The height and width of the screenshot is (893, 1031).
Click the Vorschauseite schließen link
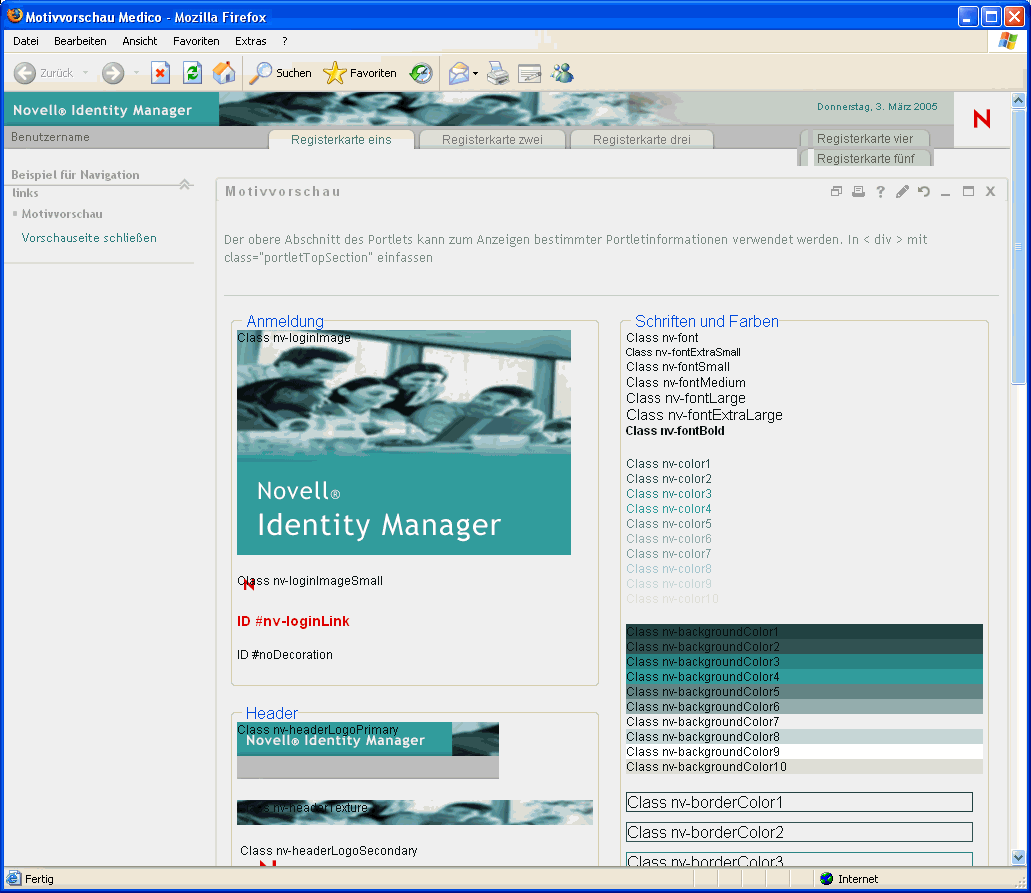click(x=89, y=238)
